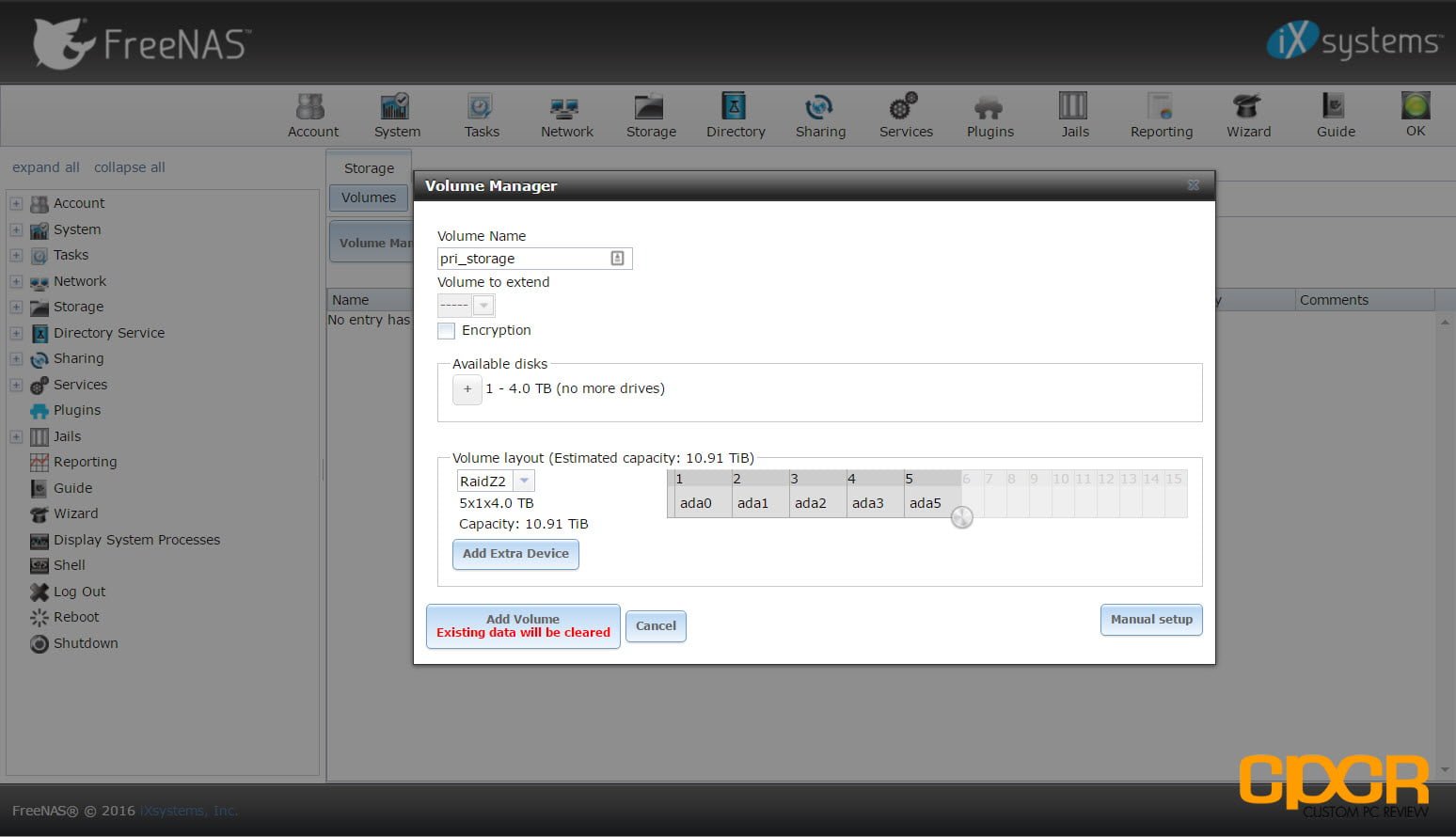
Task: Open Sharing from the top toolbar
Action: [x=820, y=116]
